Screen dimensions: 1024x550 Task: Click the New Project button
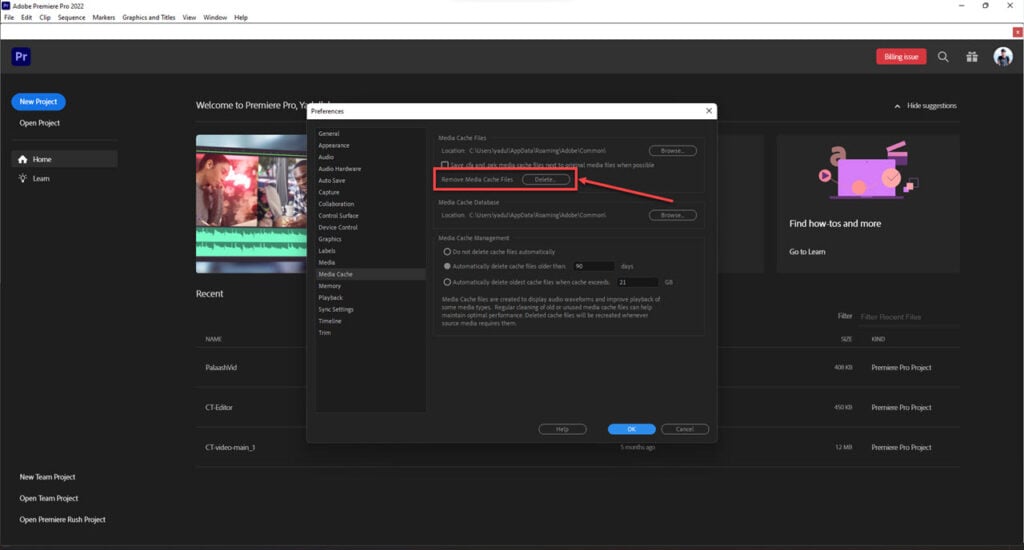click(38, 102)
